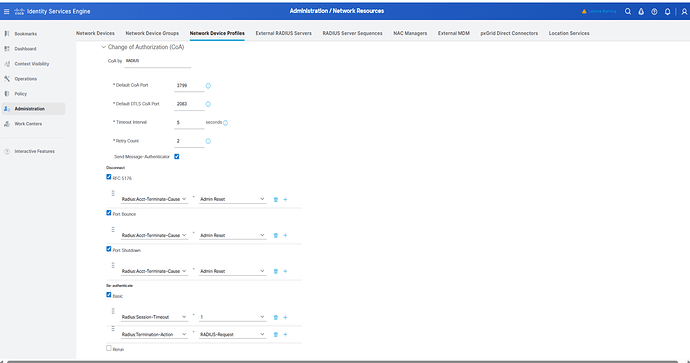Add attribute row under Port Shutdown

tap(285, 272)
